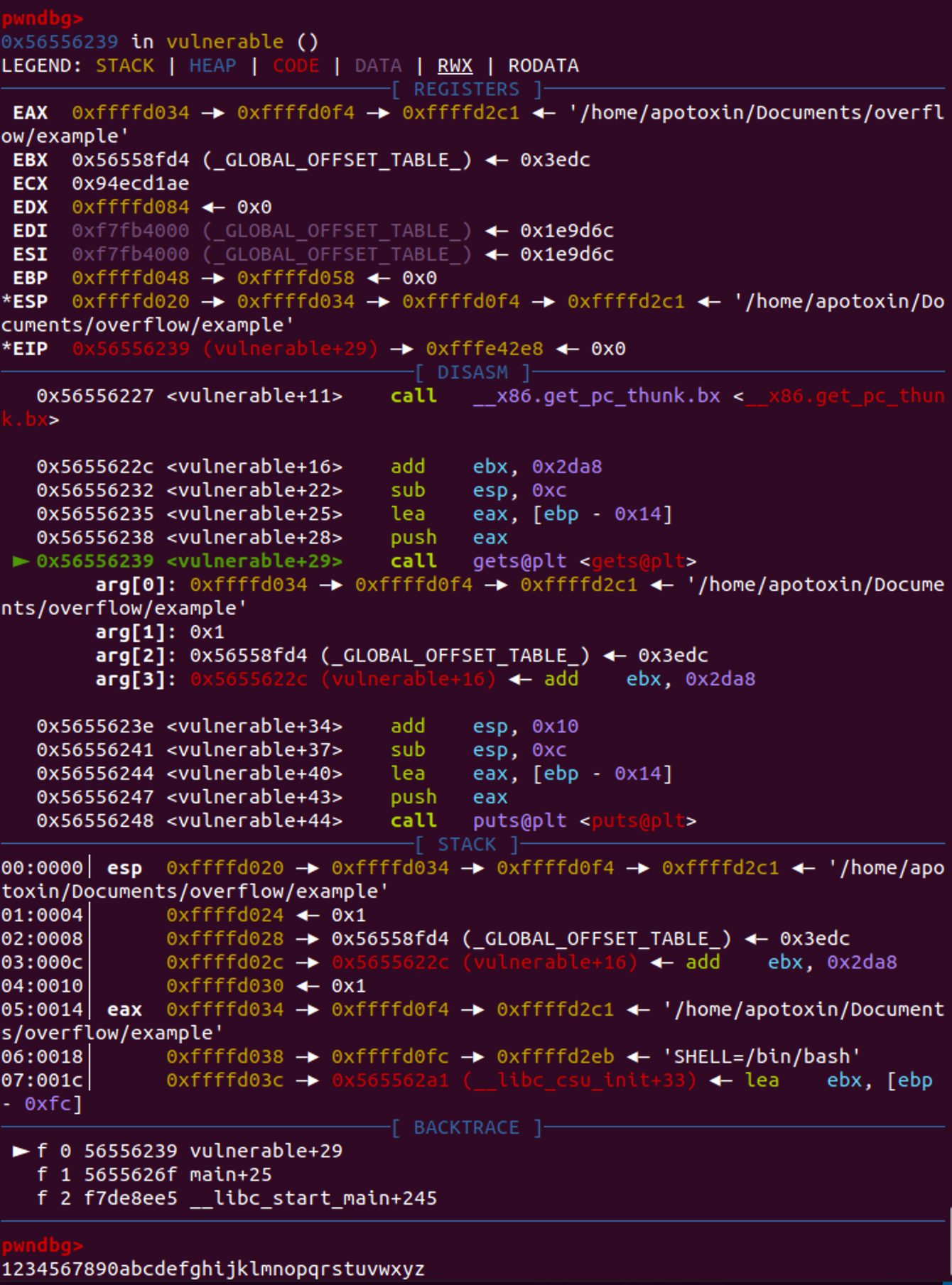Click the RODATA legend entry
This screenshot has width=952, height=1285.
tap(543, 66)
